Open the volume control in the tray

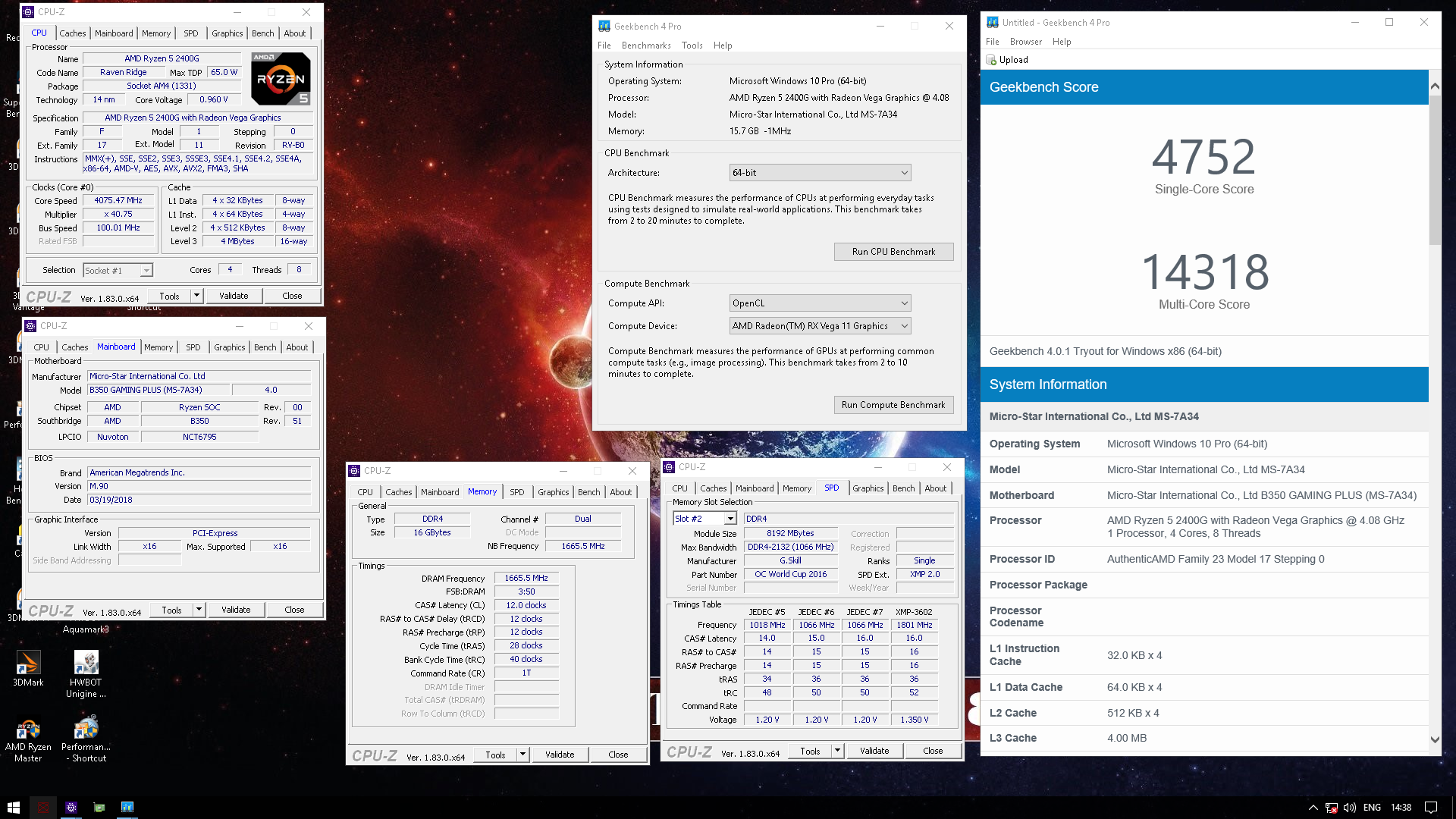tap(1350, 808)
